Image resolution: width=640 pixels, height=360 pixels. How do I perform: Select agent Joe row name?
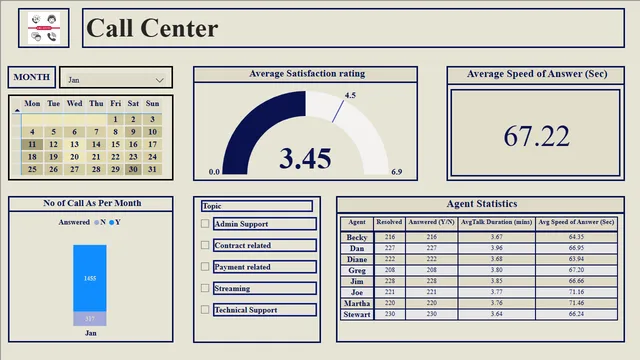coord(357,292)
